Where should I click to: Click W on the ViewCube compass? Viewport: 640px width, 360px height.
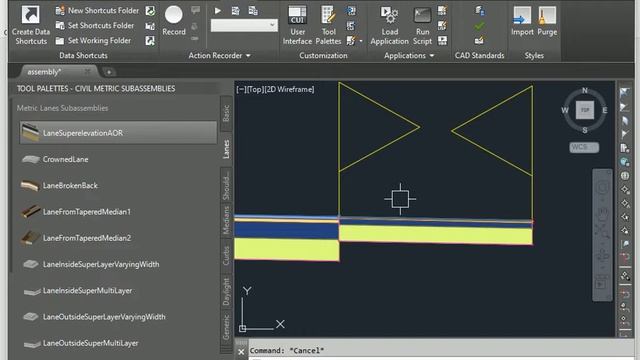click(x=565, y=110)
